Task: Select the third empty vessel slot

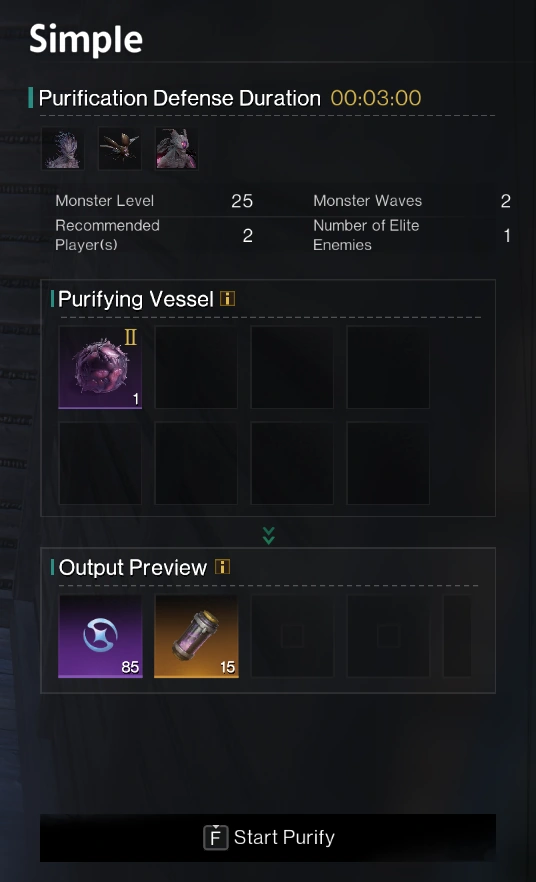Action: pos(292,367)
